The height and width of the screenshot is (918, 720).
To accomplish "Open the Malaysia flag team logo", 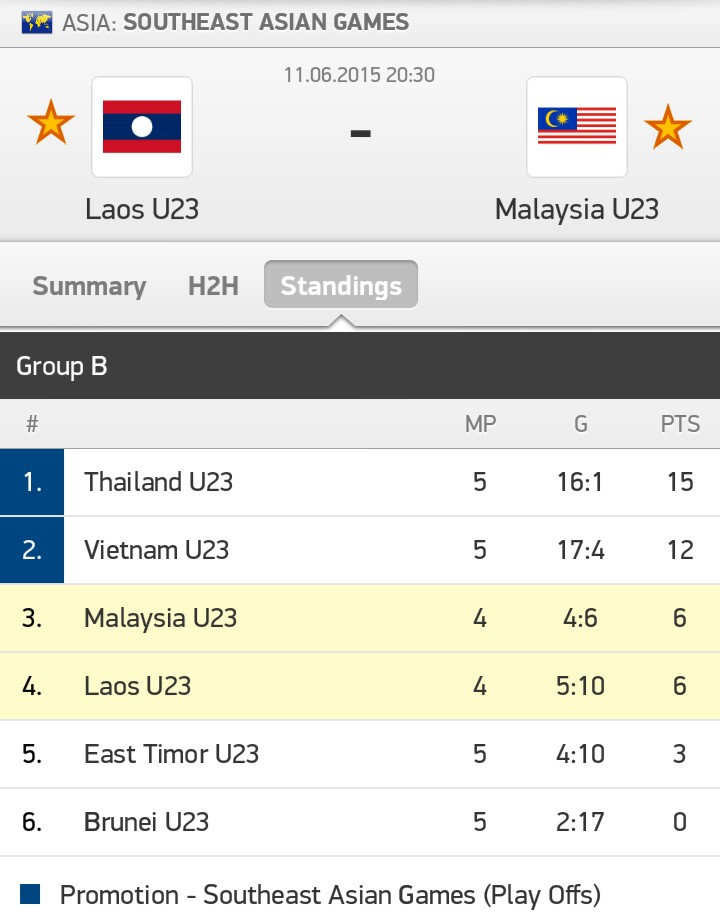I will pyautogui.click(x=577, y=127).
